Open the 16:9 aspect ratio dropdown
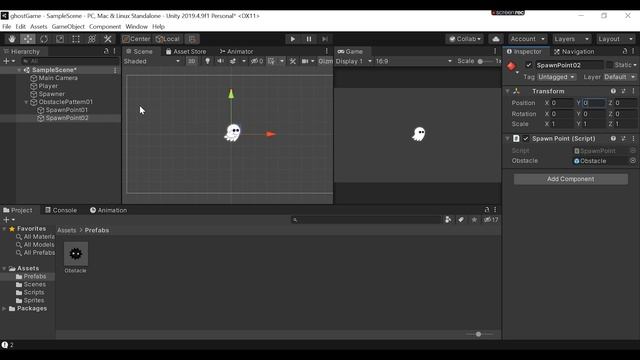This screenshot has height=360, width=640. (x=414, y=61)
